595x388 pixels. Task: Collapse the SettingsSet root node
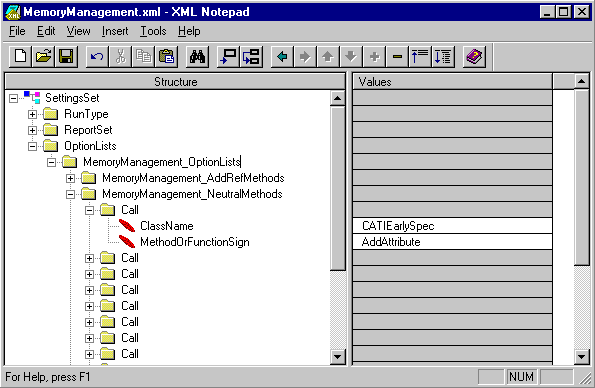coord(13,98)
